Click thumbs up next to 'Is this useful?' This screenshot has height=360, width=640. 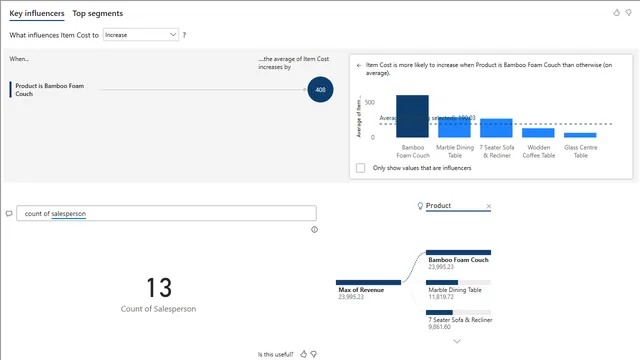(x=303, y=354)
